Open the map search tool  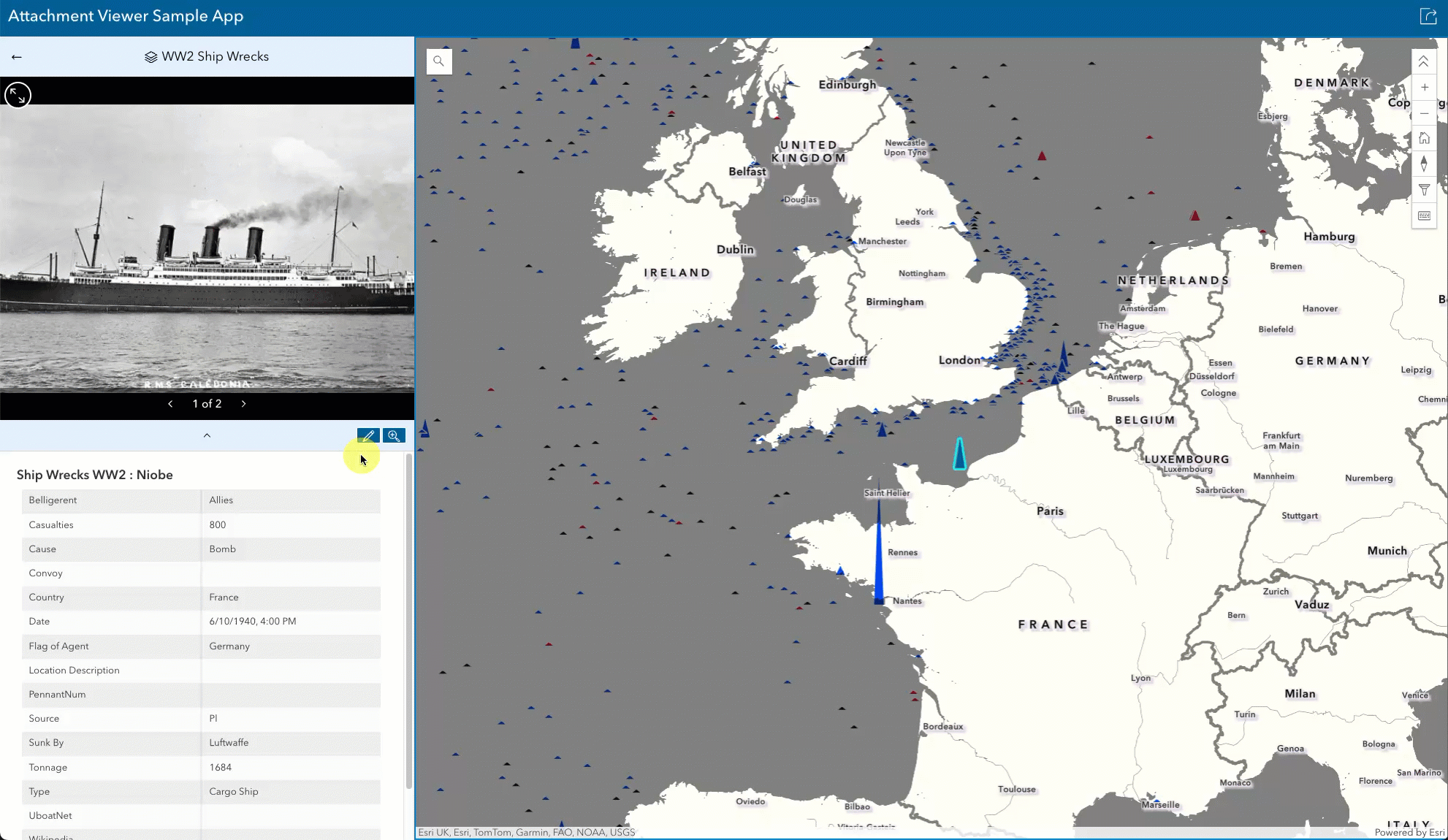(x=439, y=61)
